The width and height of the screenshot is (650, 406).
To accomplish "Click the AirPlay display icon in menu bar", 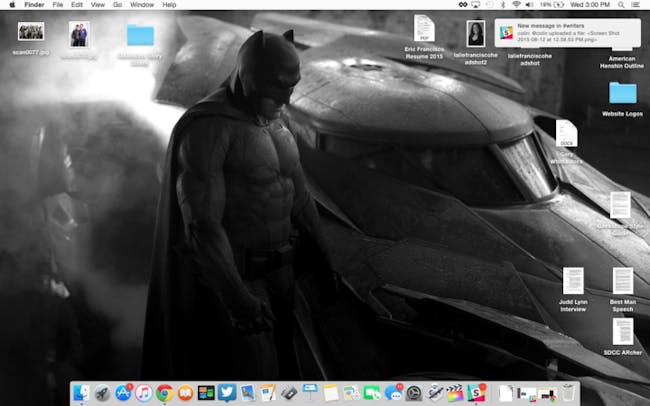I will coord(475,5).
